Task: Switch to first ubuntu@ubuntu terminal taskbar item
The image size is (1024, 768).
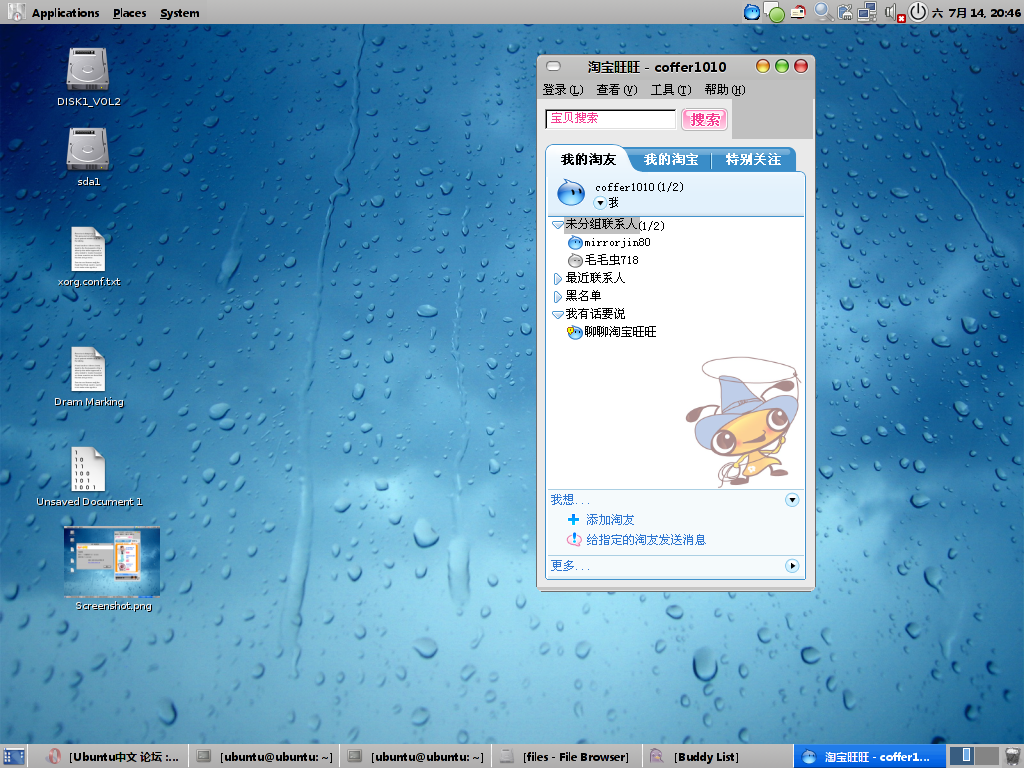Action: [264, 757]
